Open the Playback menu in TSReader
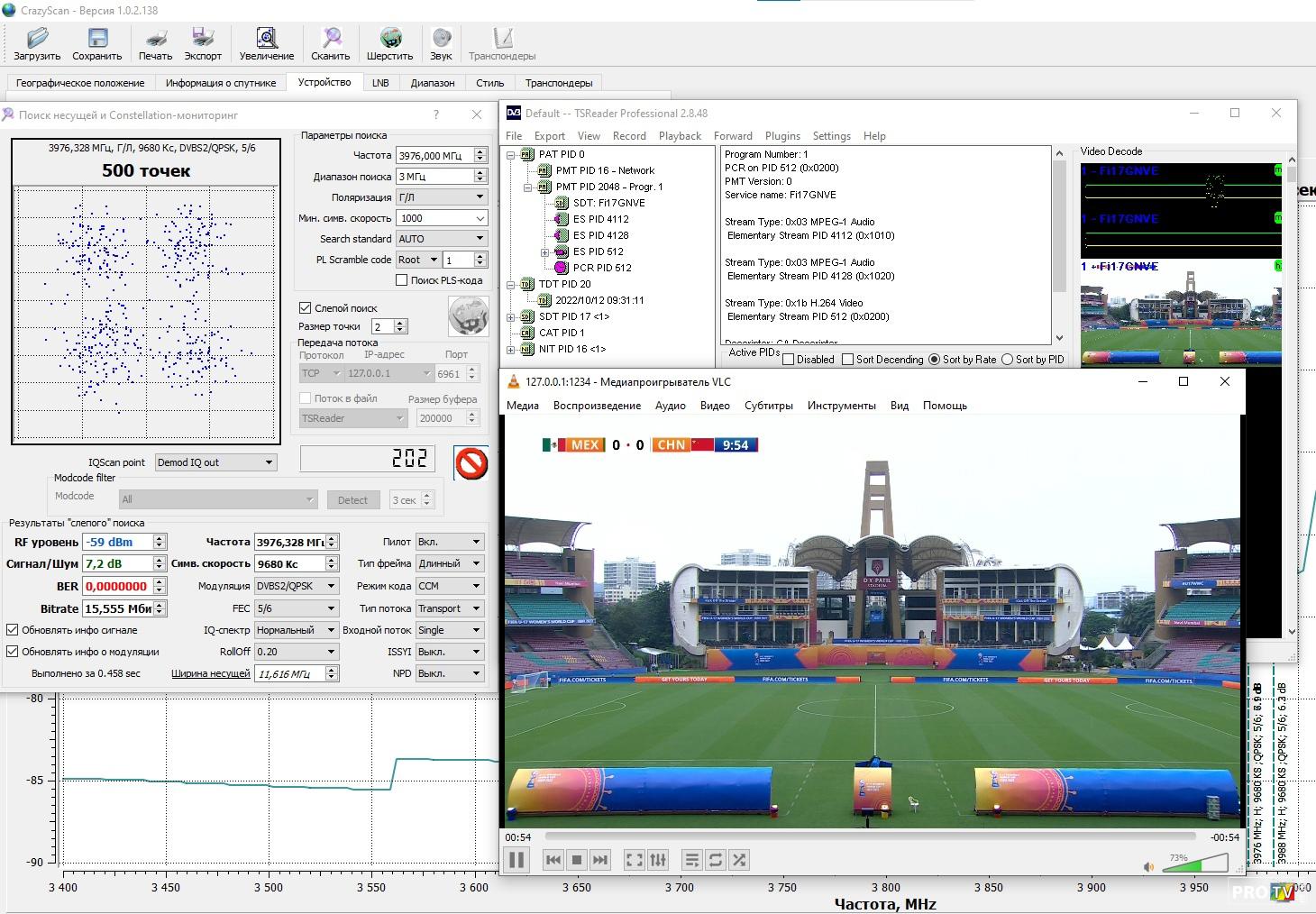1316x914 pixels. 679,136
